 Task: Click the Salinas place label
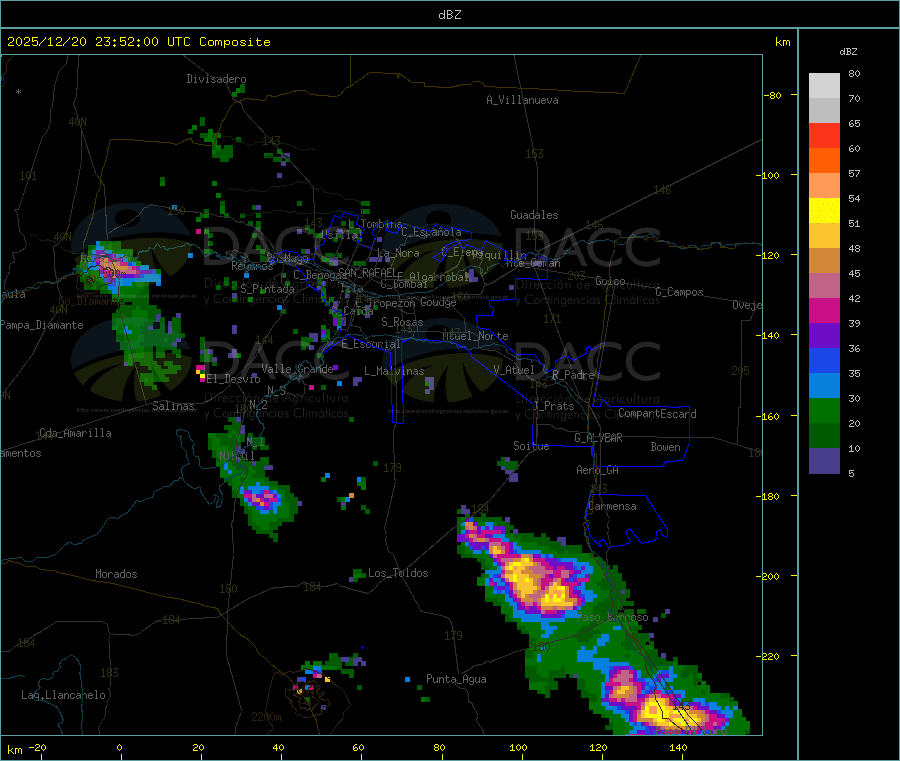(173, 406)
